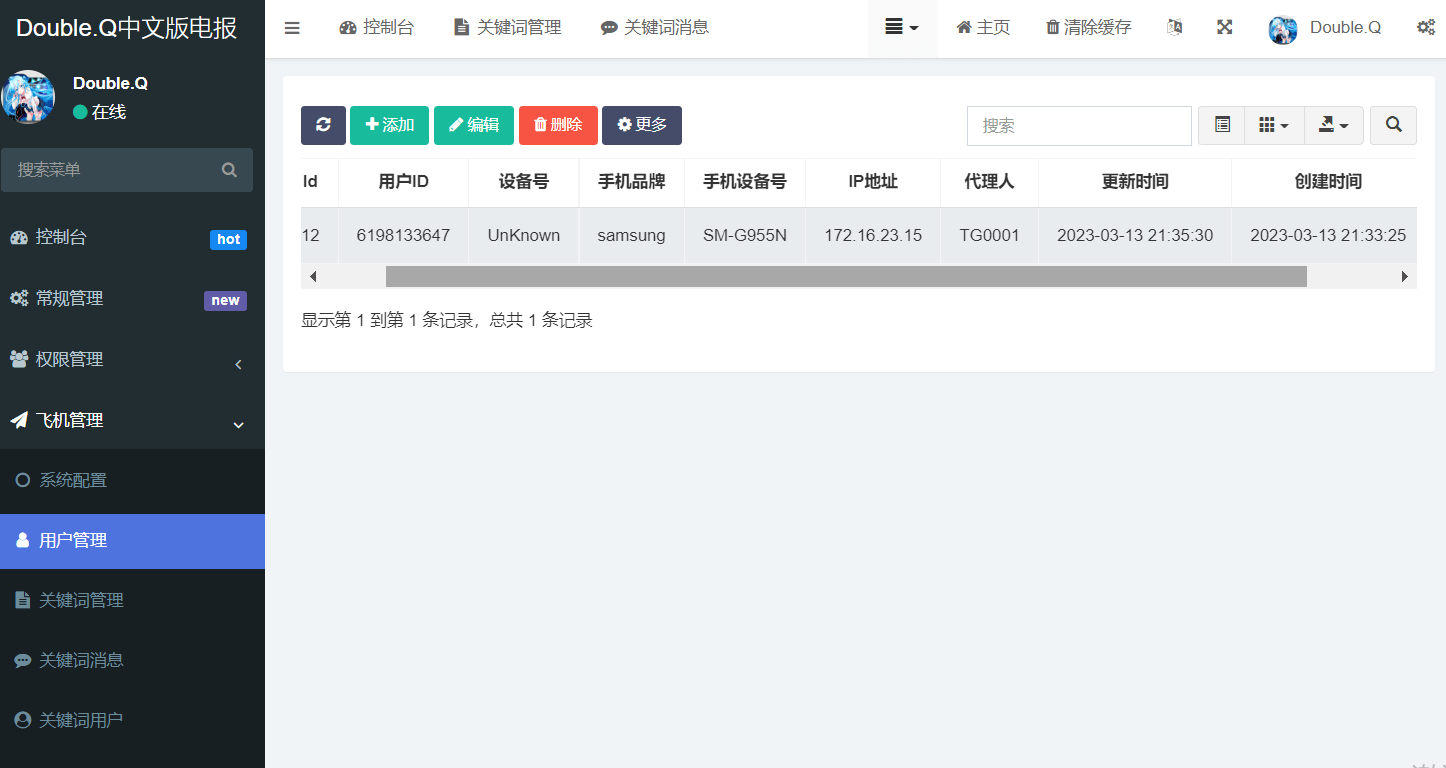
Task: Click the sidebar menu search icon
Action: click(229, 170)
